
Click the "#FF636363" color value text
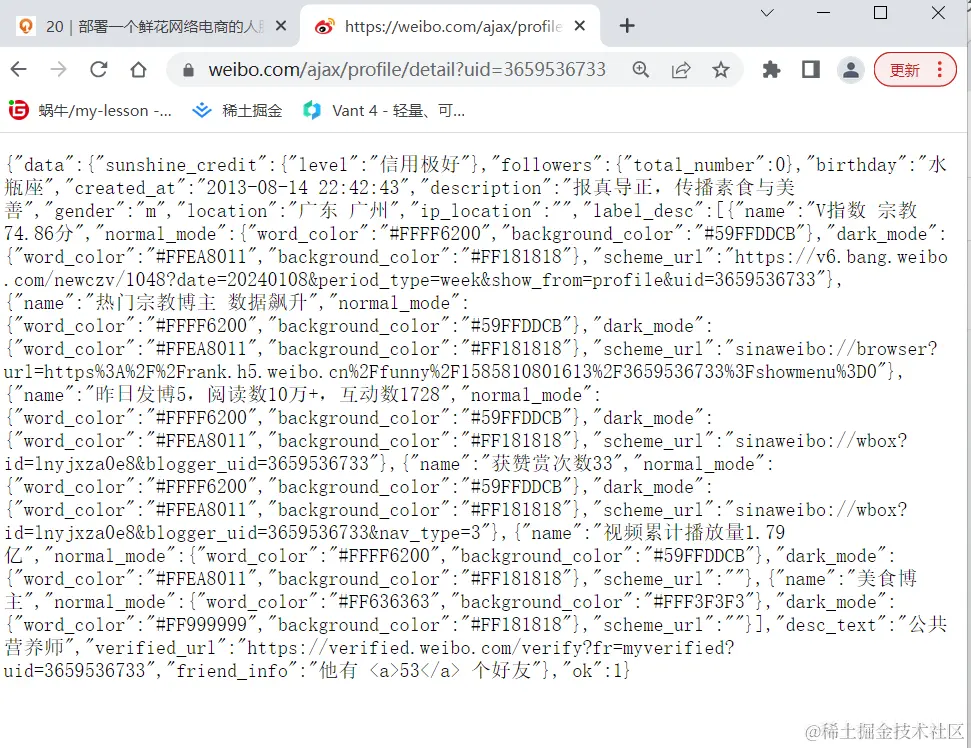pos(383,602)
